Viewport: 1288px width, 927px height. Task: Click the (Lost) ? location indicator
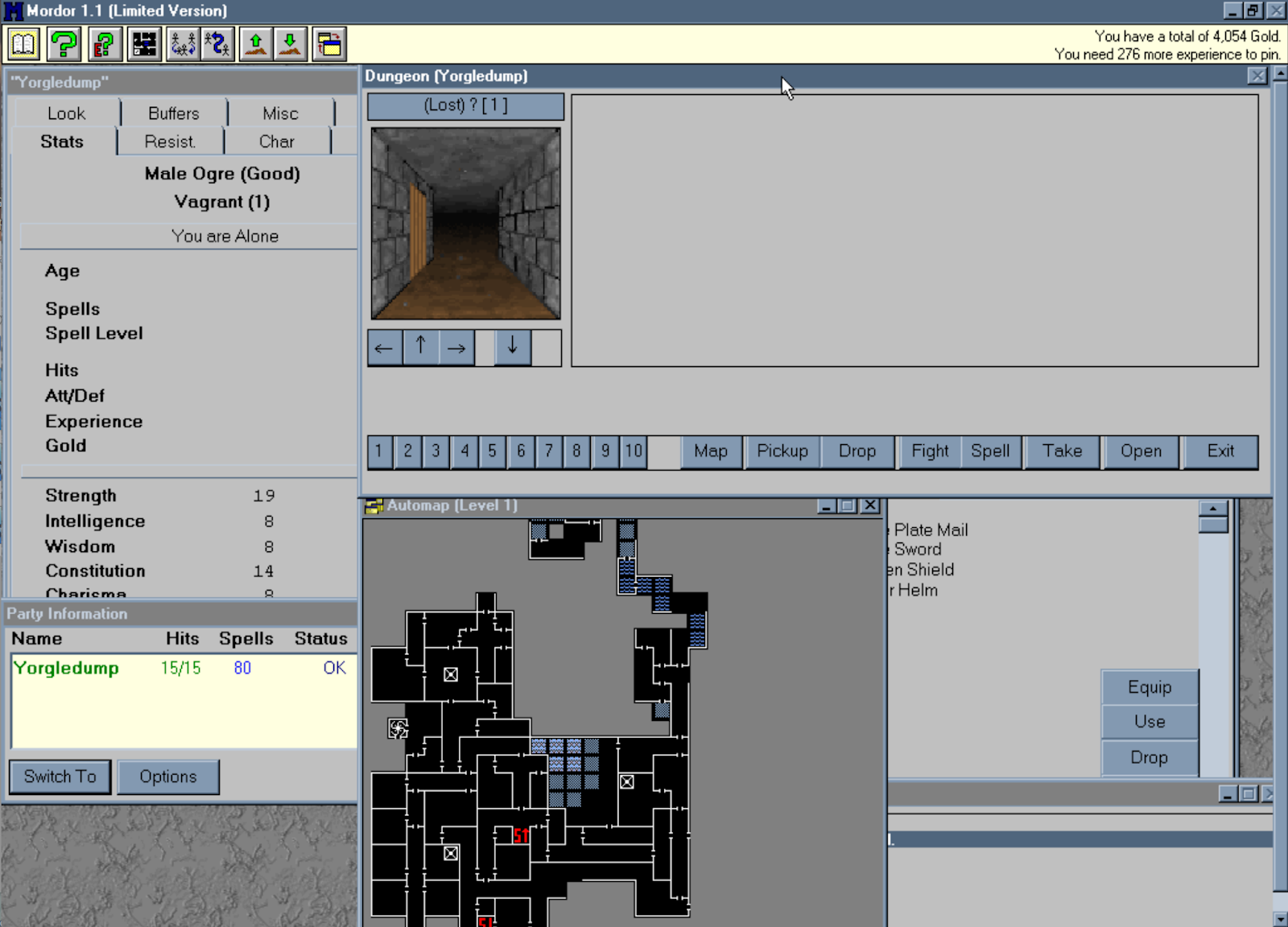coord(464,105)
